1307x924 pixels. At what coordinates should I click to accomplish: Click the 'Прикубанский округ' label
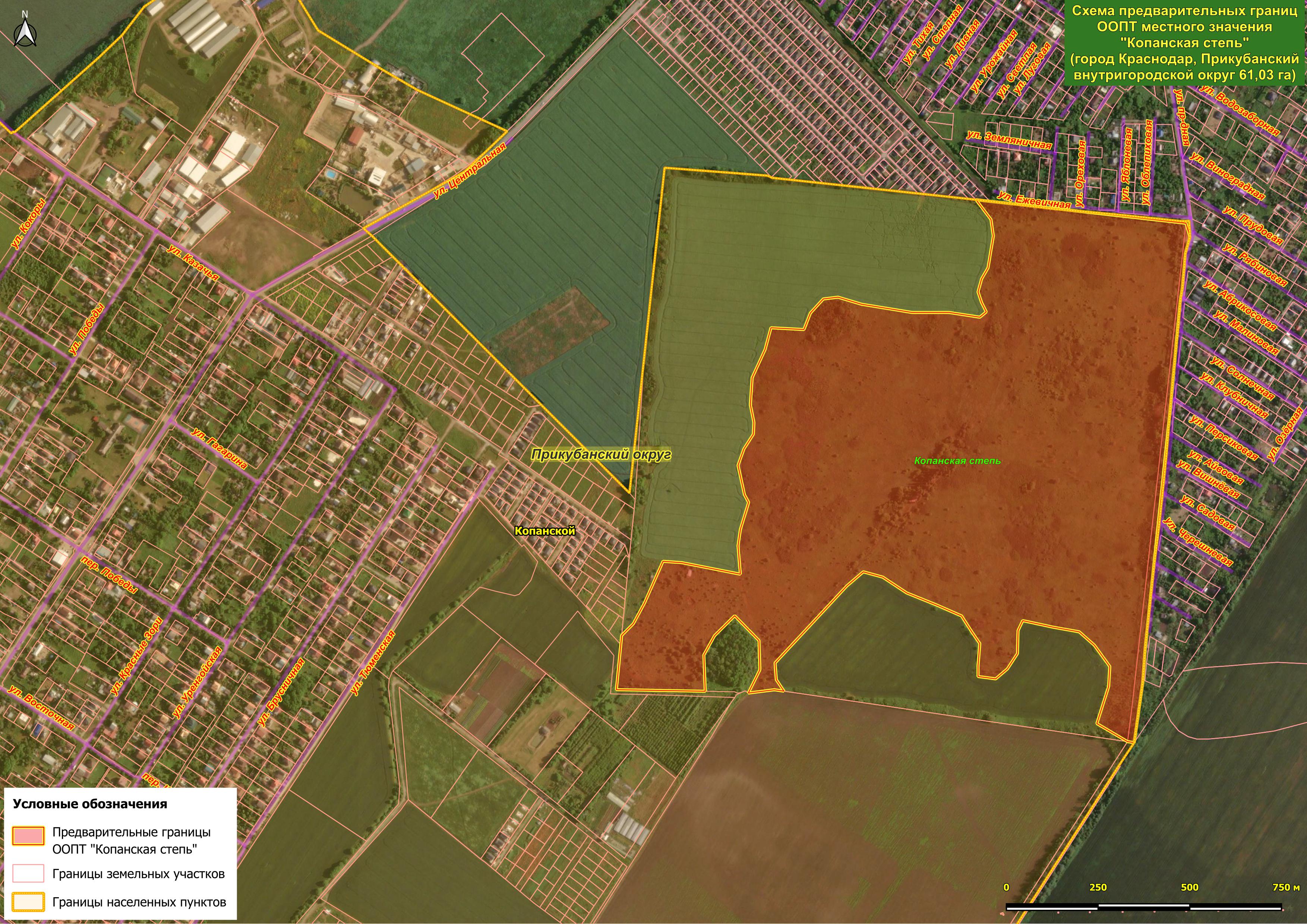tap(600, 455)
